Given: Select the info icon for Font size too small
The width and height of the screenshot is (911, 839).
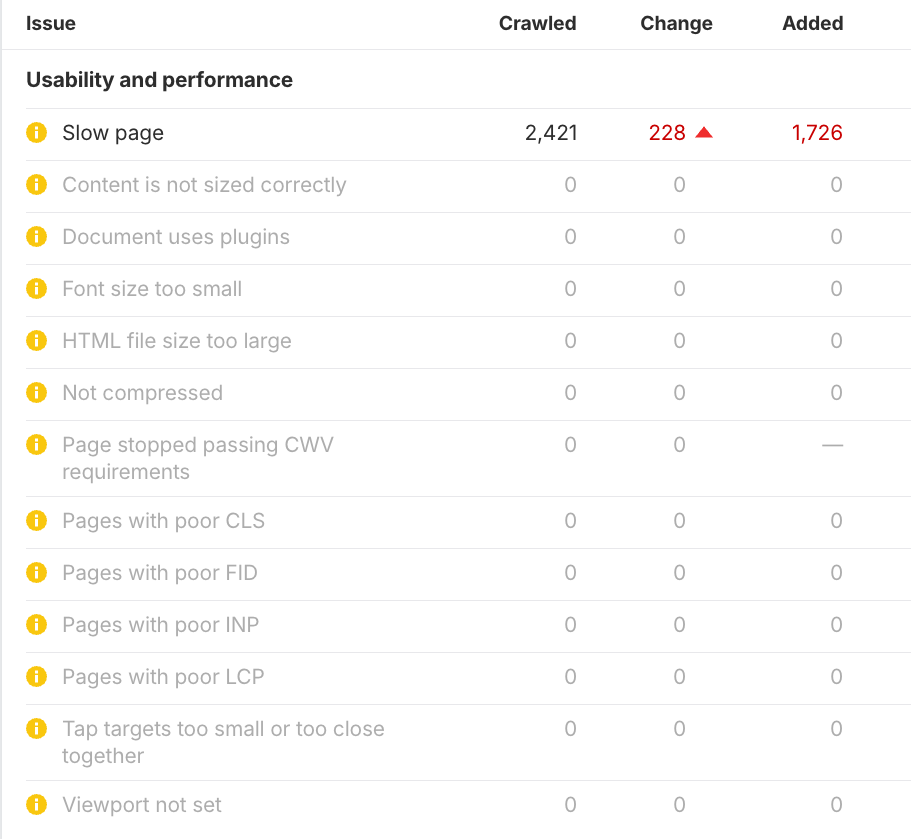Looking at the screenshot, I should [x=36, y=289].
